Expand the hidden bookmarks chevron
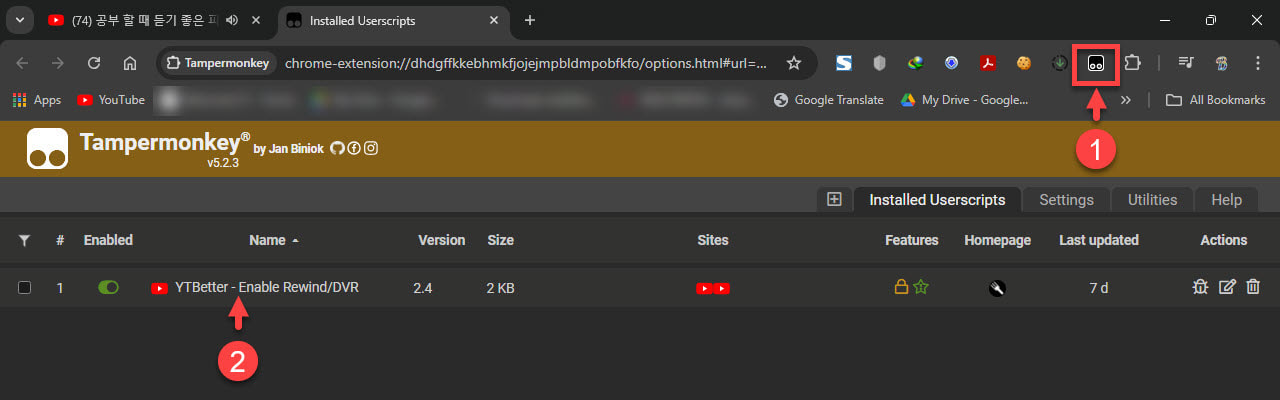Image resolution: width=1280 pixels, height=400 pixels. pos(1125,99)
